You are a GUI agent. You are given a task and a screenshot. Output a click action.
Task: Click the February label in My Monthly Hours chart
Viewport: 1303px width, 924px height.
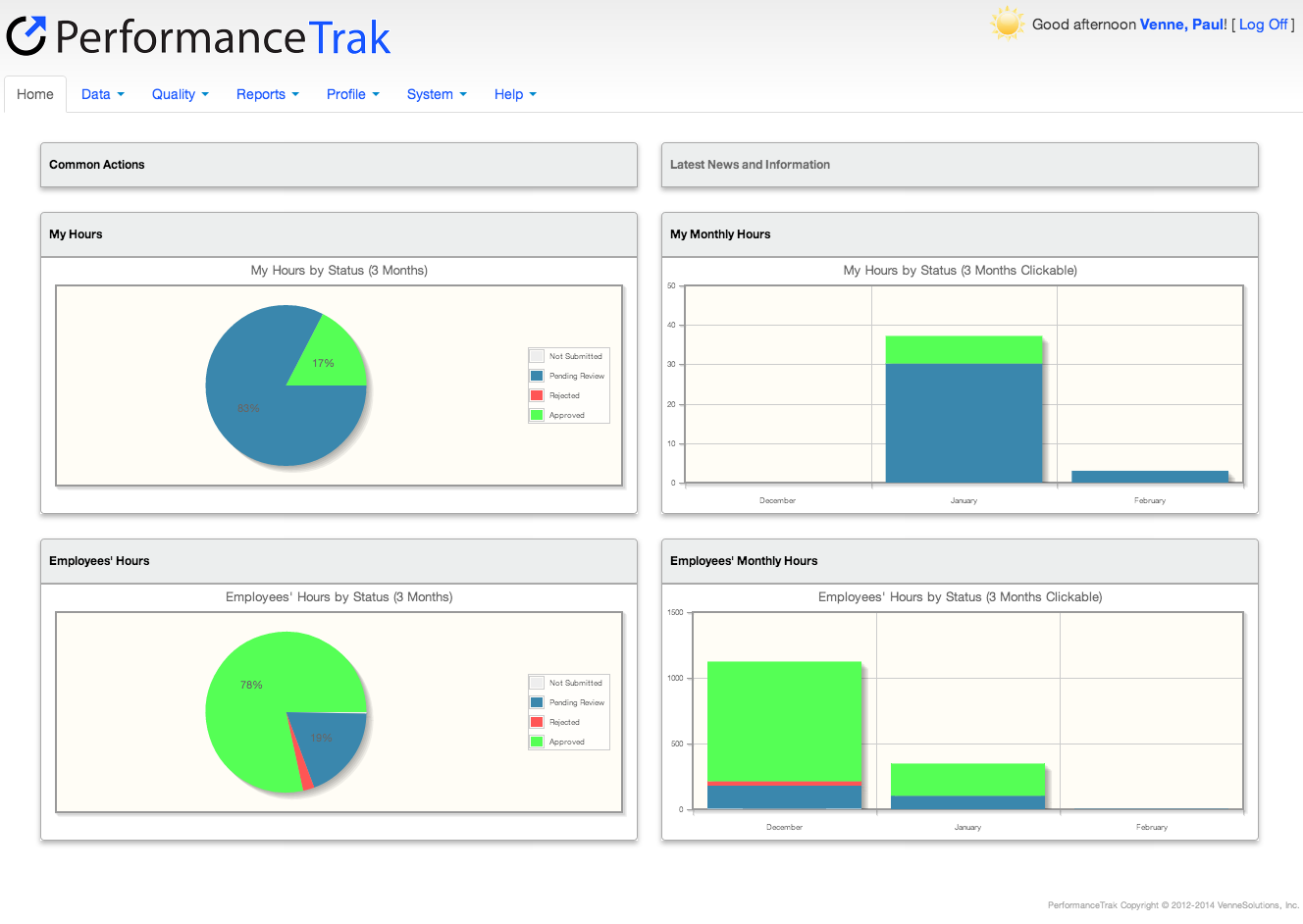(x=1150, y=500)
